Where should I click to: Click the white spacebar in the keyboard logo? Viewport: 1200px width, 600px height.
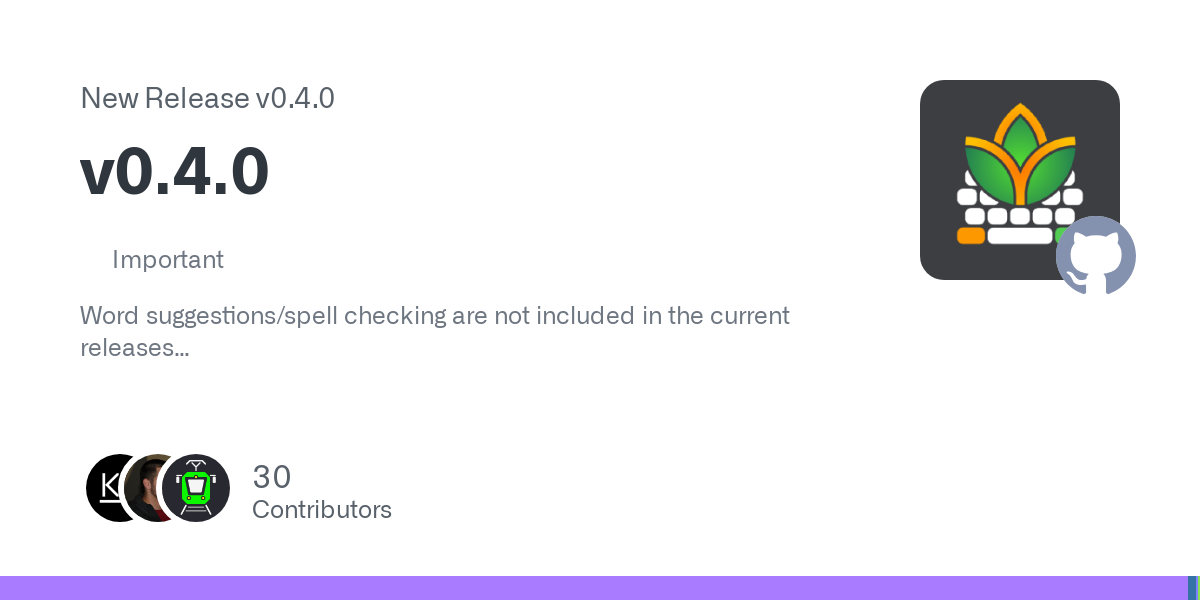tap(1019, 236)
